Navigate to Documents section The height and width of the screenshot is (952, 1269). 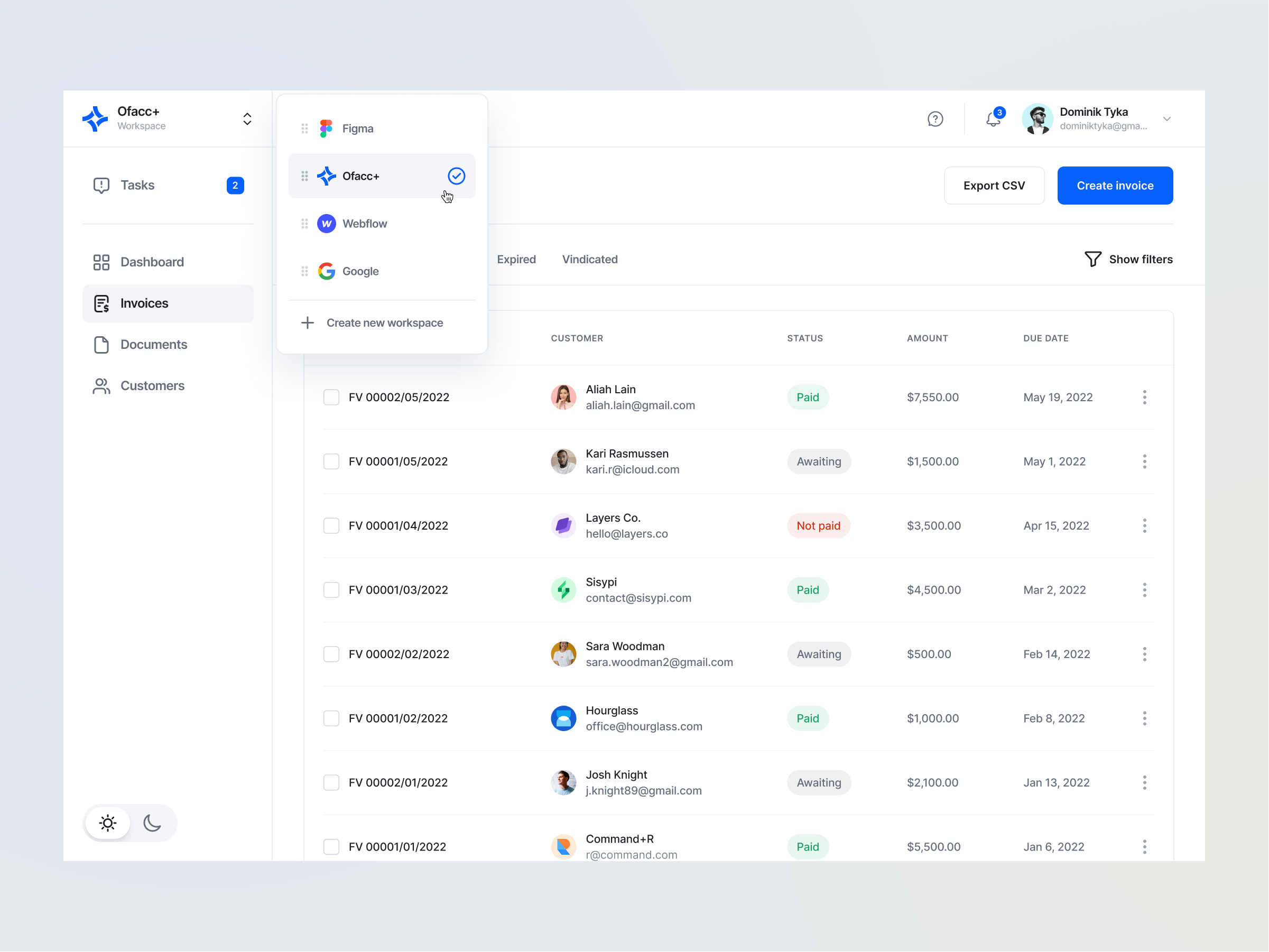[153, 343]
